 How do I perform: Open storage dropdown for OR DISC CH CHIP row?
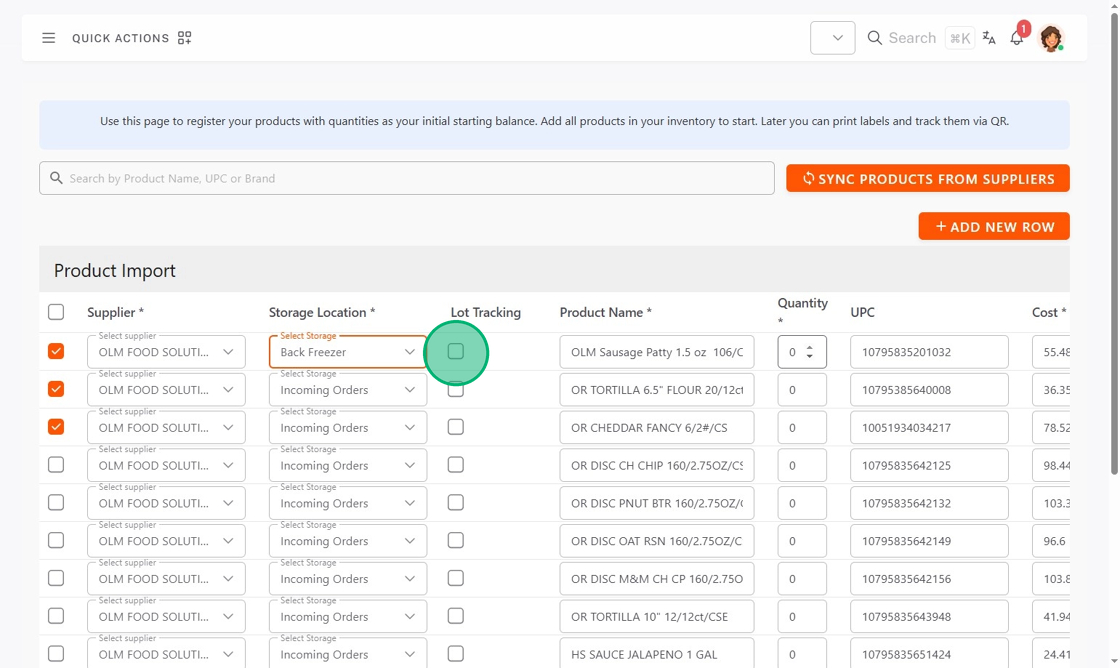click(348, 465)
